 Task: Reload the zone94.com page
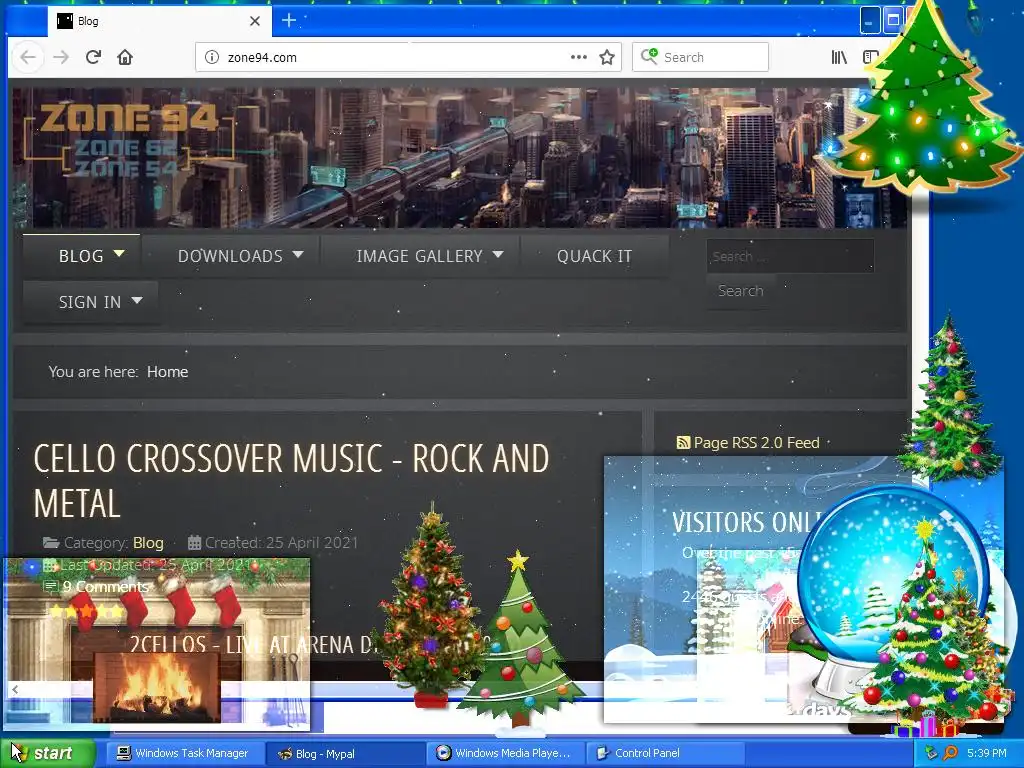(93, 57)
